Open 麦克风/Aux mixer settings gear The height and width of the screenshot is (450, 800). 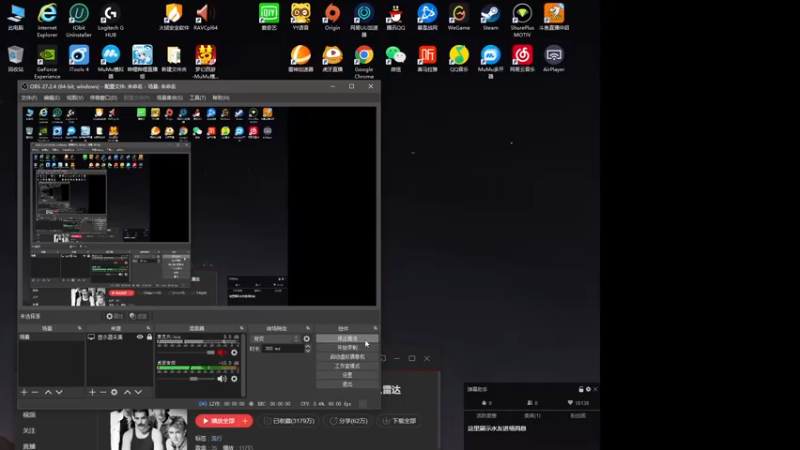coord(234,353)
